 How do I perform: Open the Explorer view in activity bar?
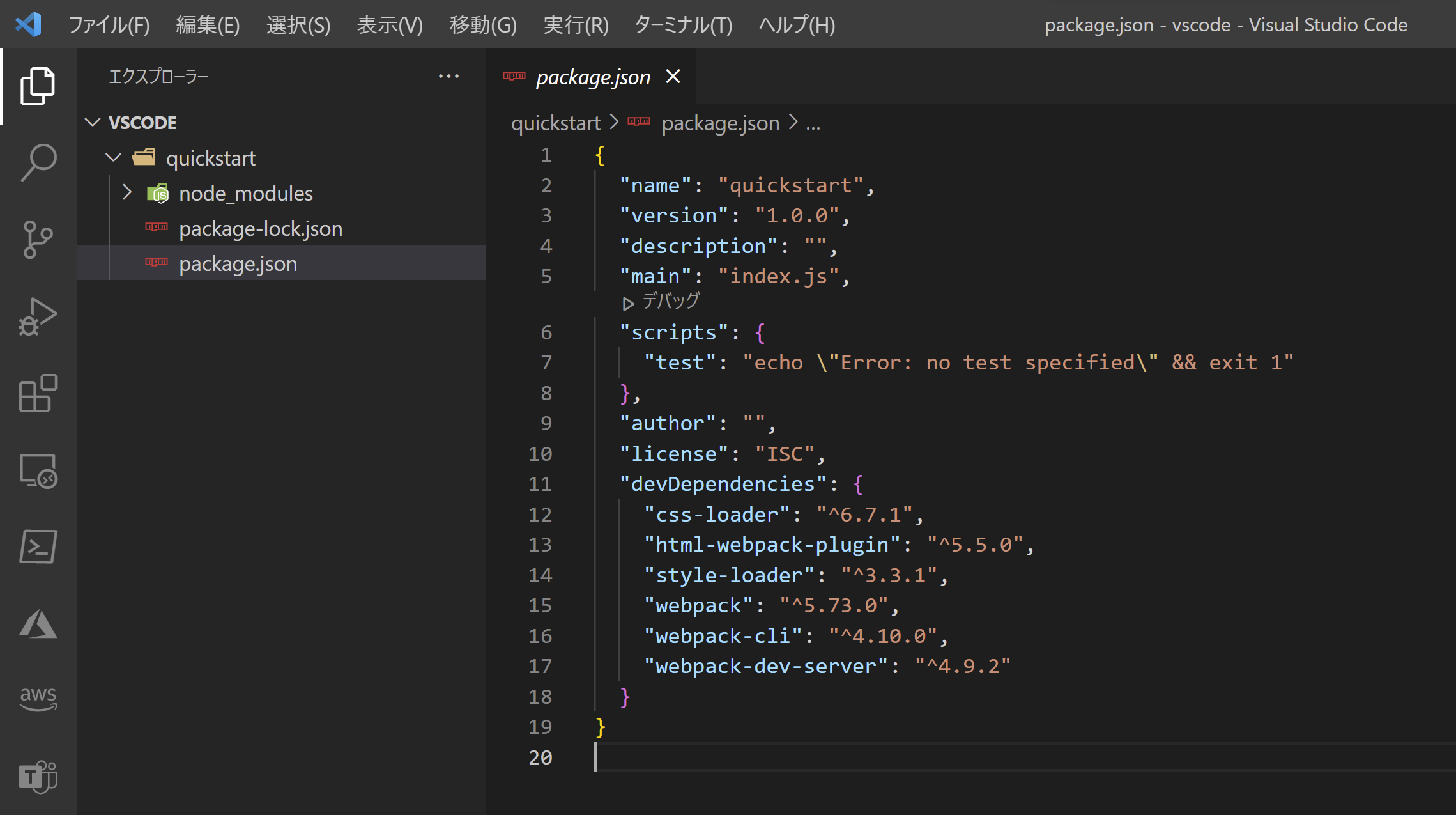pyautogui.click(x=38, y=86)
